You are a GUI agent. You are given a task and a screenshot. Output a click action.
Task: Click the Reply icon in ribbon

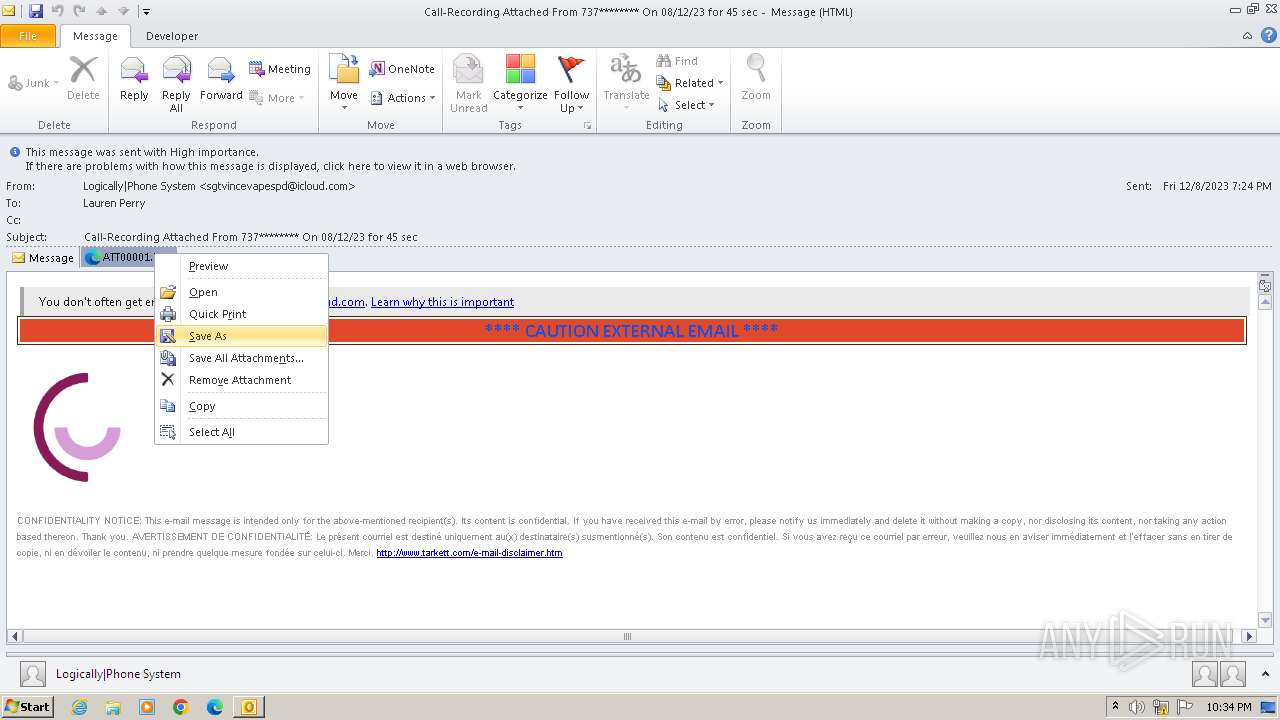click(134, 79)
